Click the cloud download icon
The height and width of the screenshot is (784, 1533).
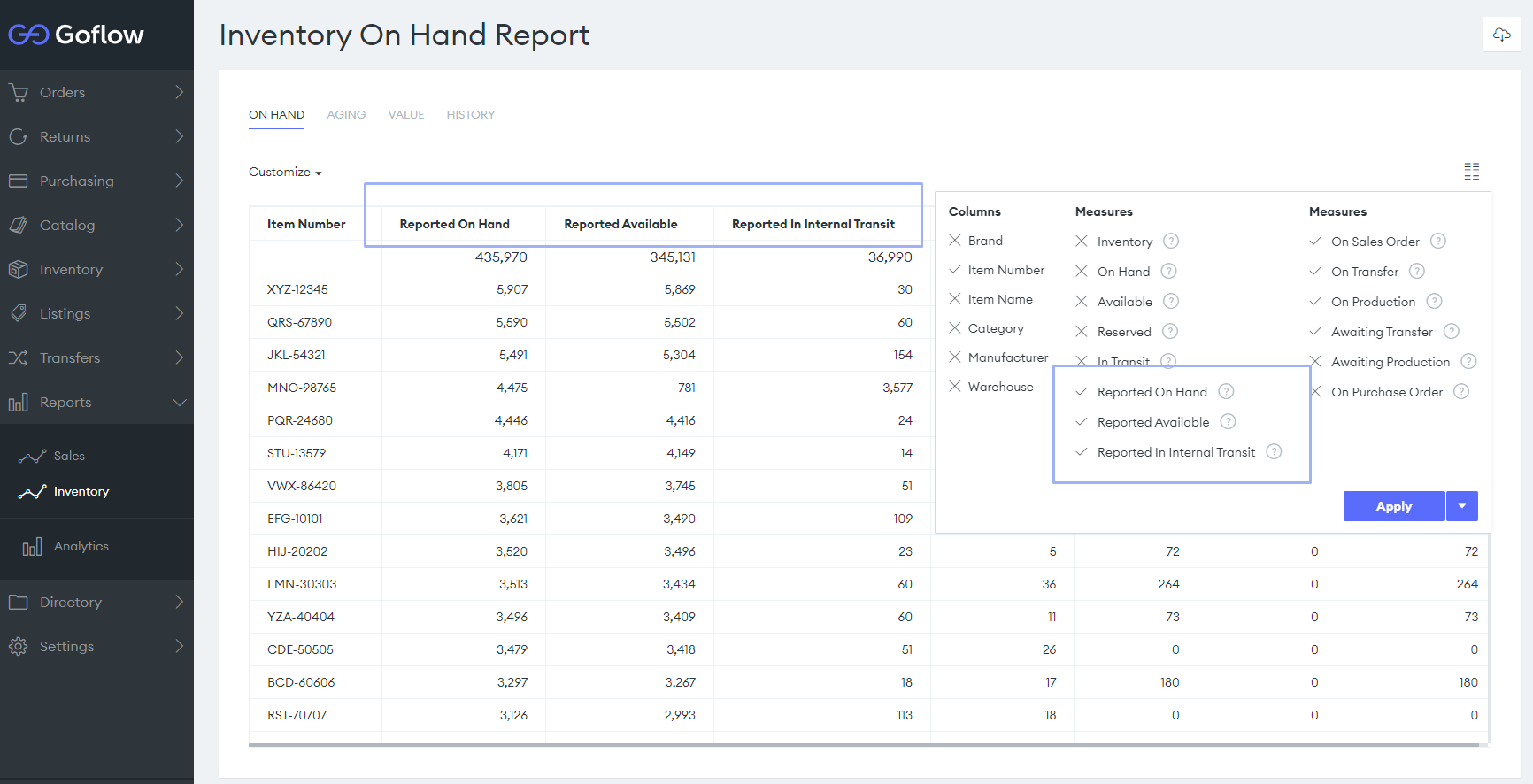1502,35
